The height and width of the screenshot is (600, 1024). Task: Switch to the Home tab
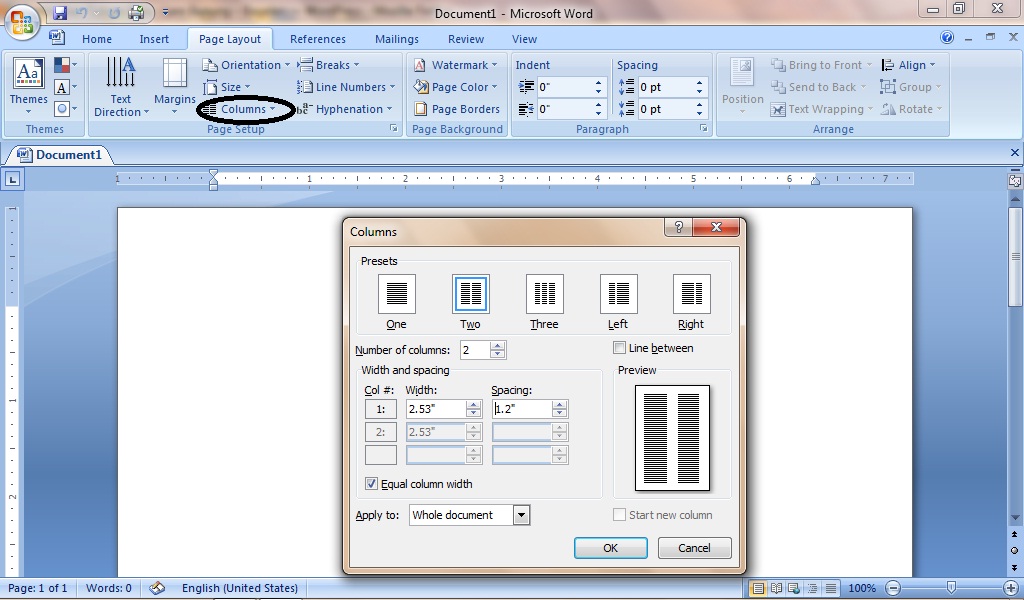pos(97,39)
